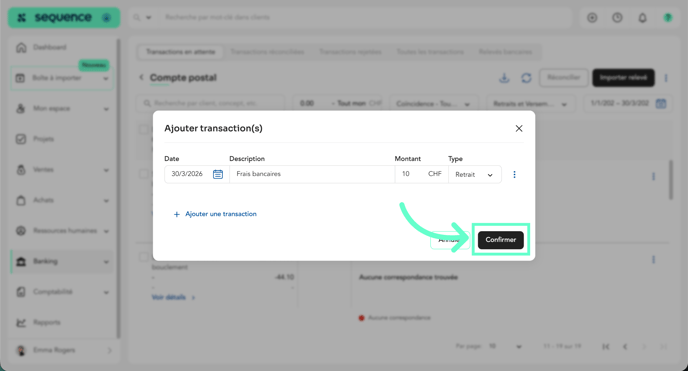Switch to Transactions réconciliées tab

267,52
